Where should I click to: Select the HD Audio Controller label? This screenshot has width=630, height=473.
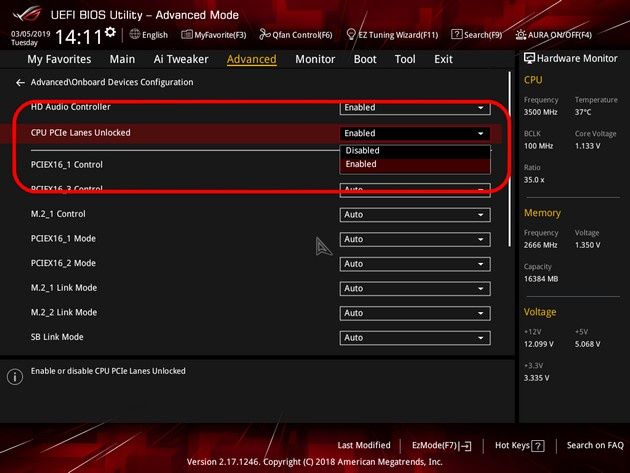(x=70, y=107)
